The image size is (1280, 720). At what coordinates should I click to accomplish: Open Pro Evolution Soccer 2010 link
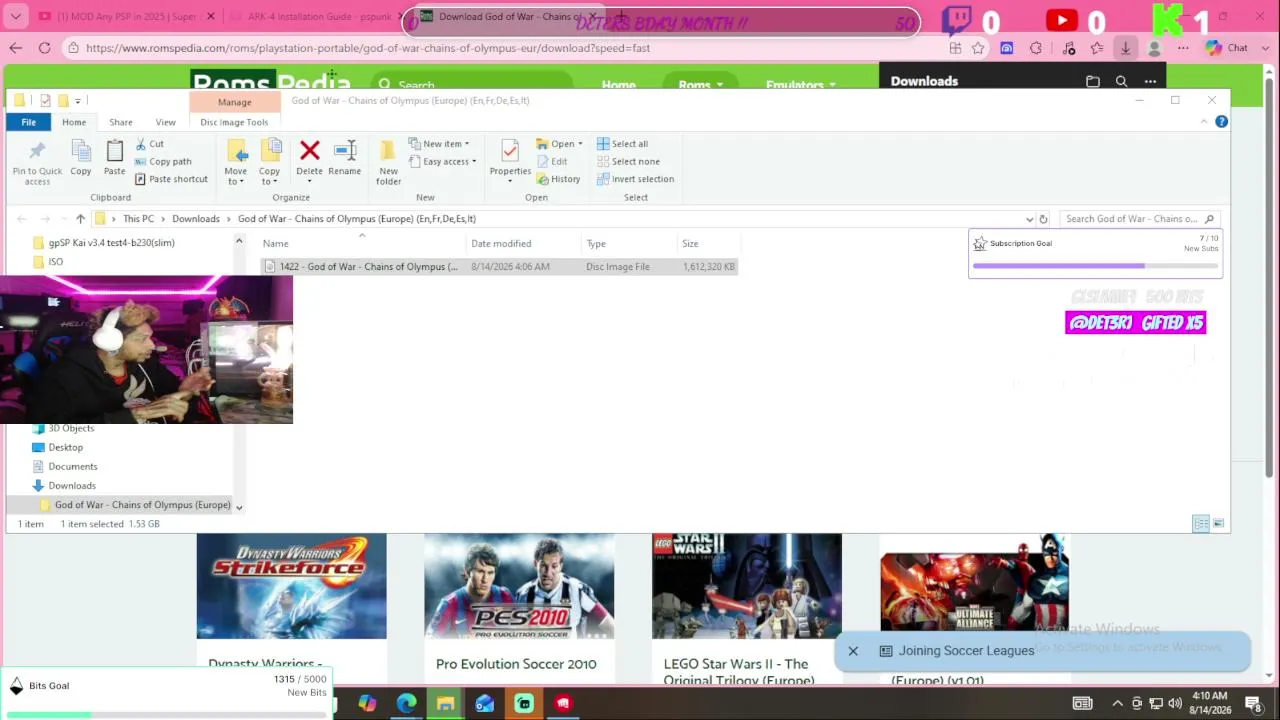[x=516, y=664]
